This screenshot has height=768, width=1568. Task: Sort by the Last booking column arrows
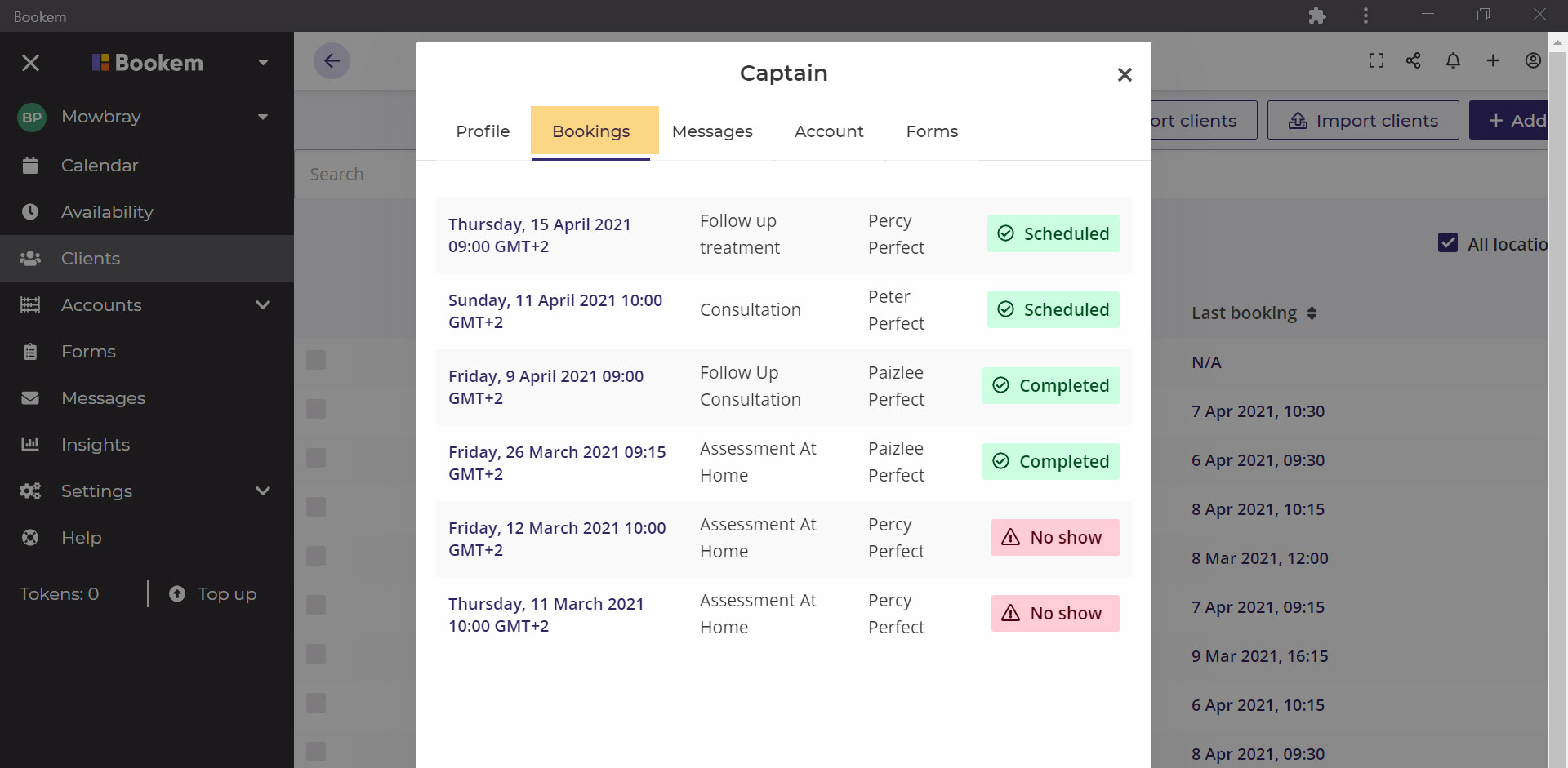pyautogui.click(x=1313, y=313)
